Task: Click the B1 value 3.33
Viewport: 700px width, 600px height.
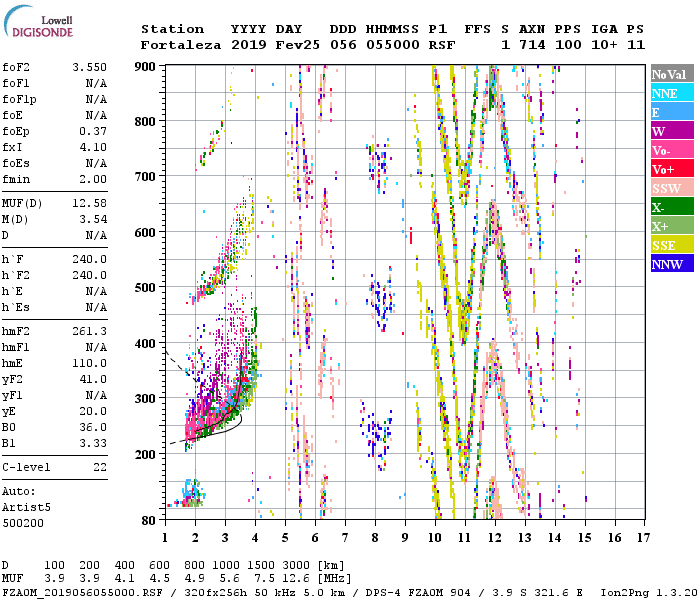Action: 93,443
